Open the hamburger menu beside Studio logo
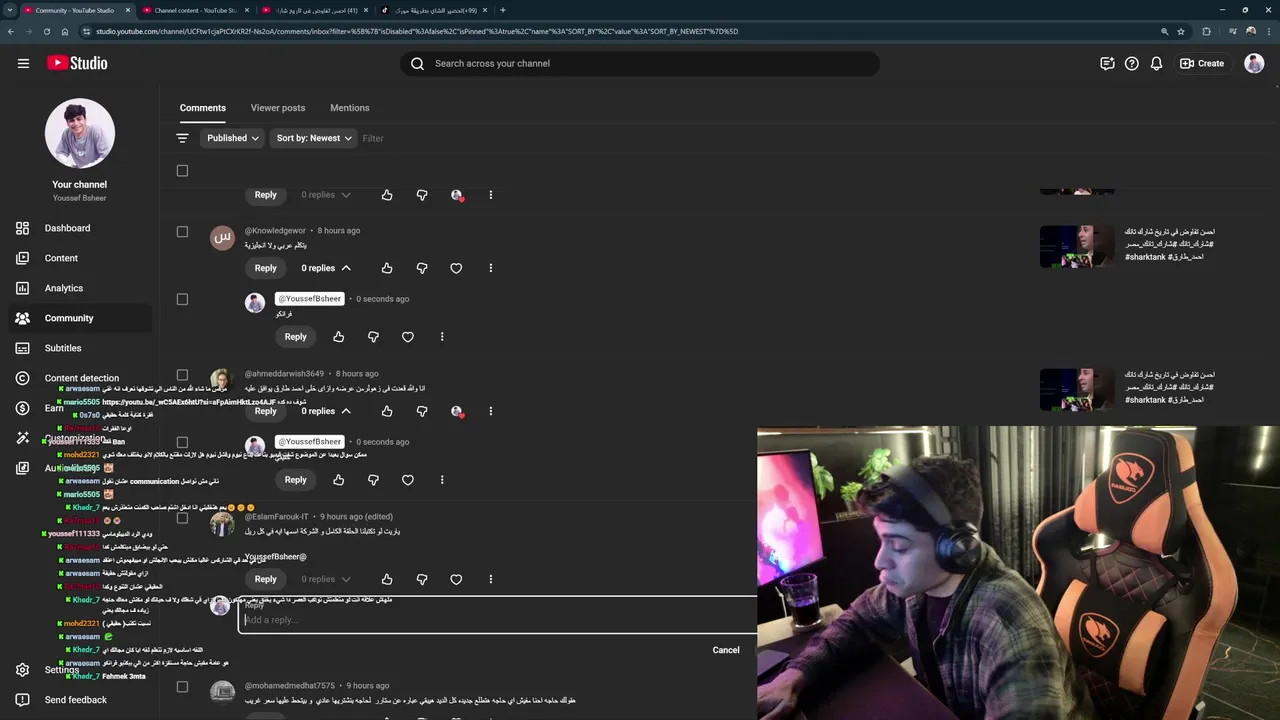1280x720 pixels. (x=23, y=63)
